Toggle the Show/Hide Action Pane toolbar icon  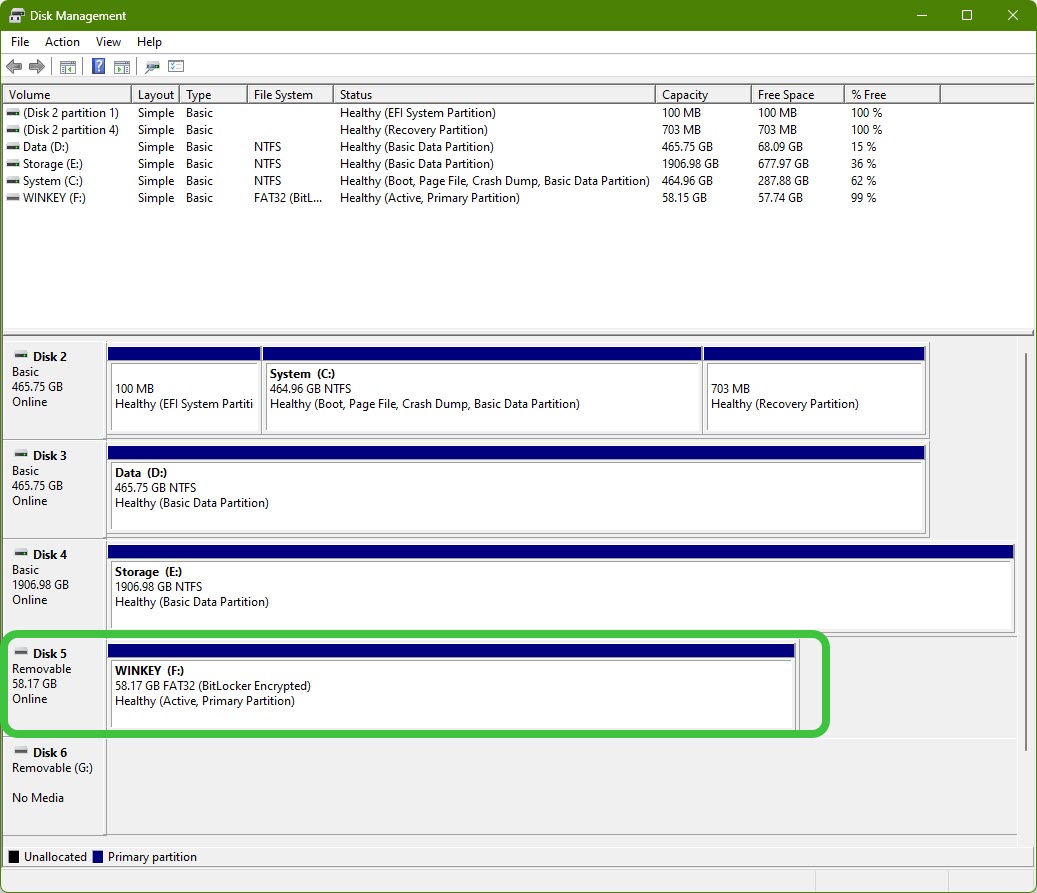[x=122, y=66]
